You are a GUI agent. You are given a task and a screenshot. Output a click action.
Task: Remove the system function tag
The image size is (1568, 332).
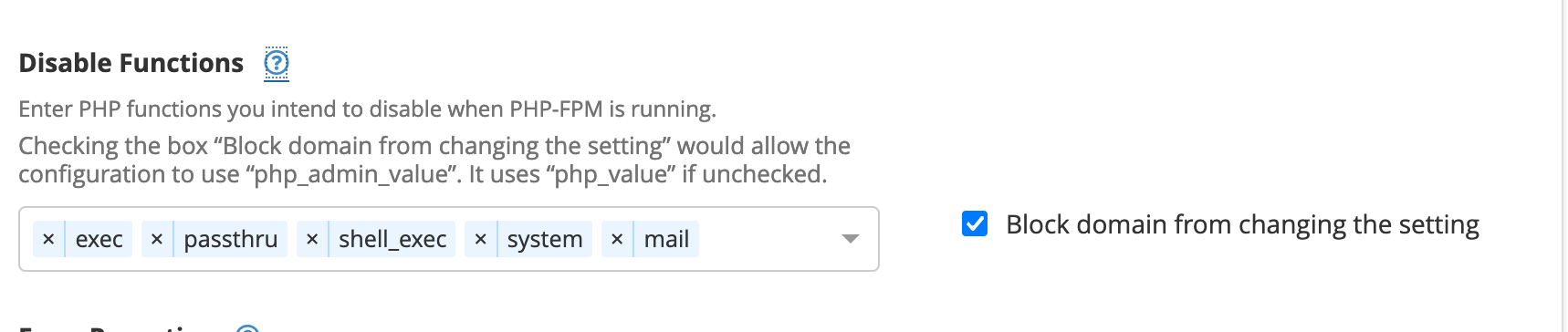[x=480, y=239]
